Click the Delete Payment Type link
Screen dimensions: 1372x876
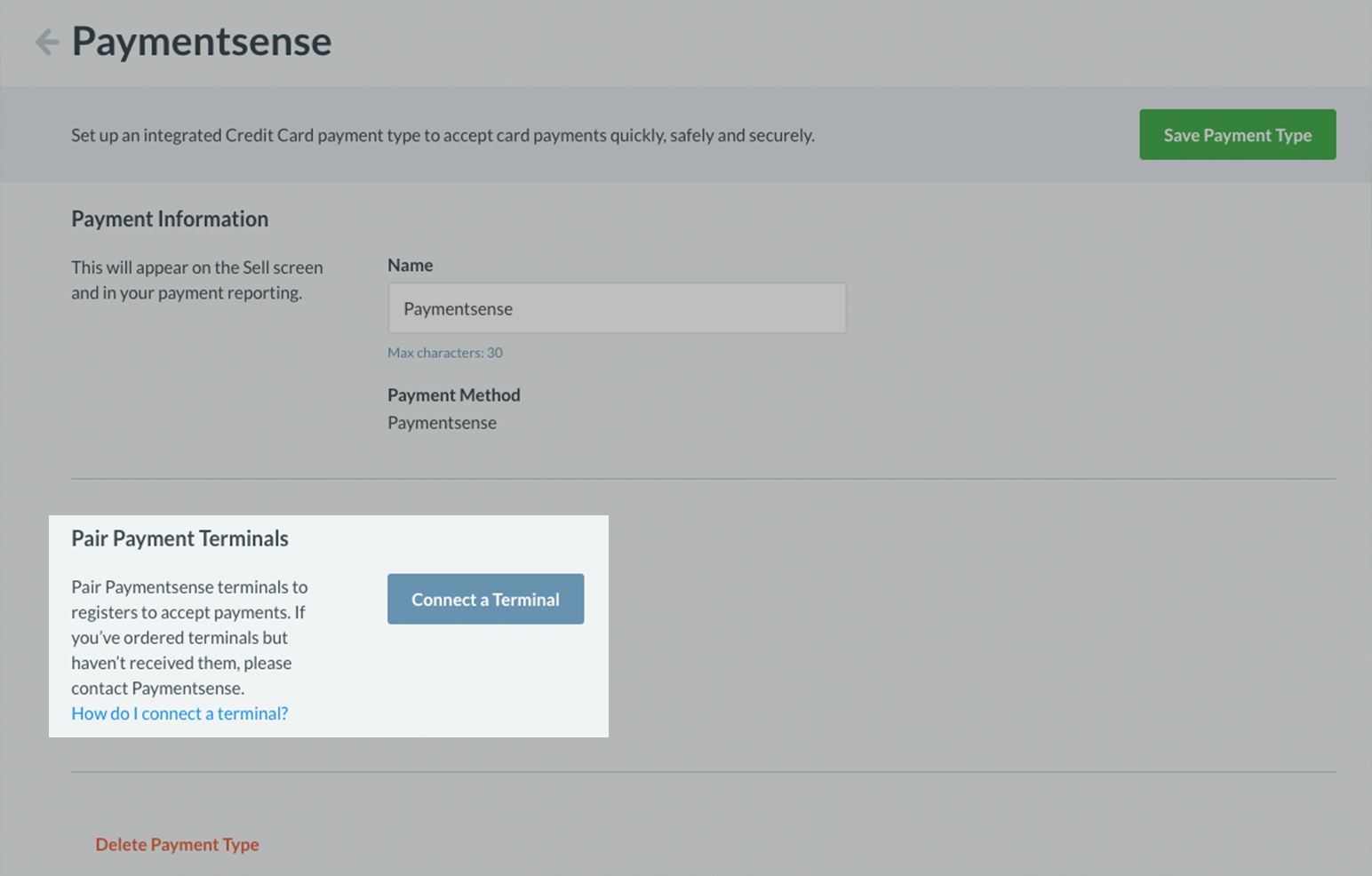177,844
